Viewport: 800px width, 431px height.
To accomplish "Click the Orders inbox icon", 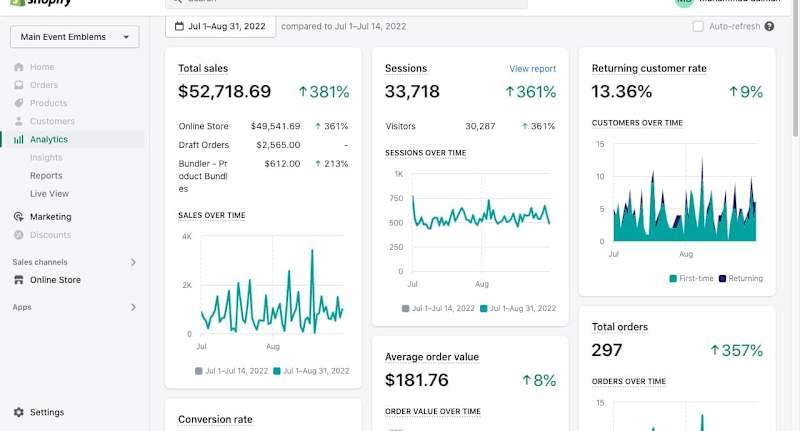I will tap(19, 85).
